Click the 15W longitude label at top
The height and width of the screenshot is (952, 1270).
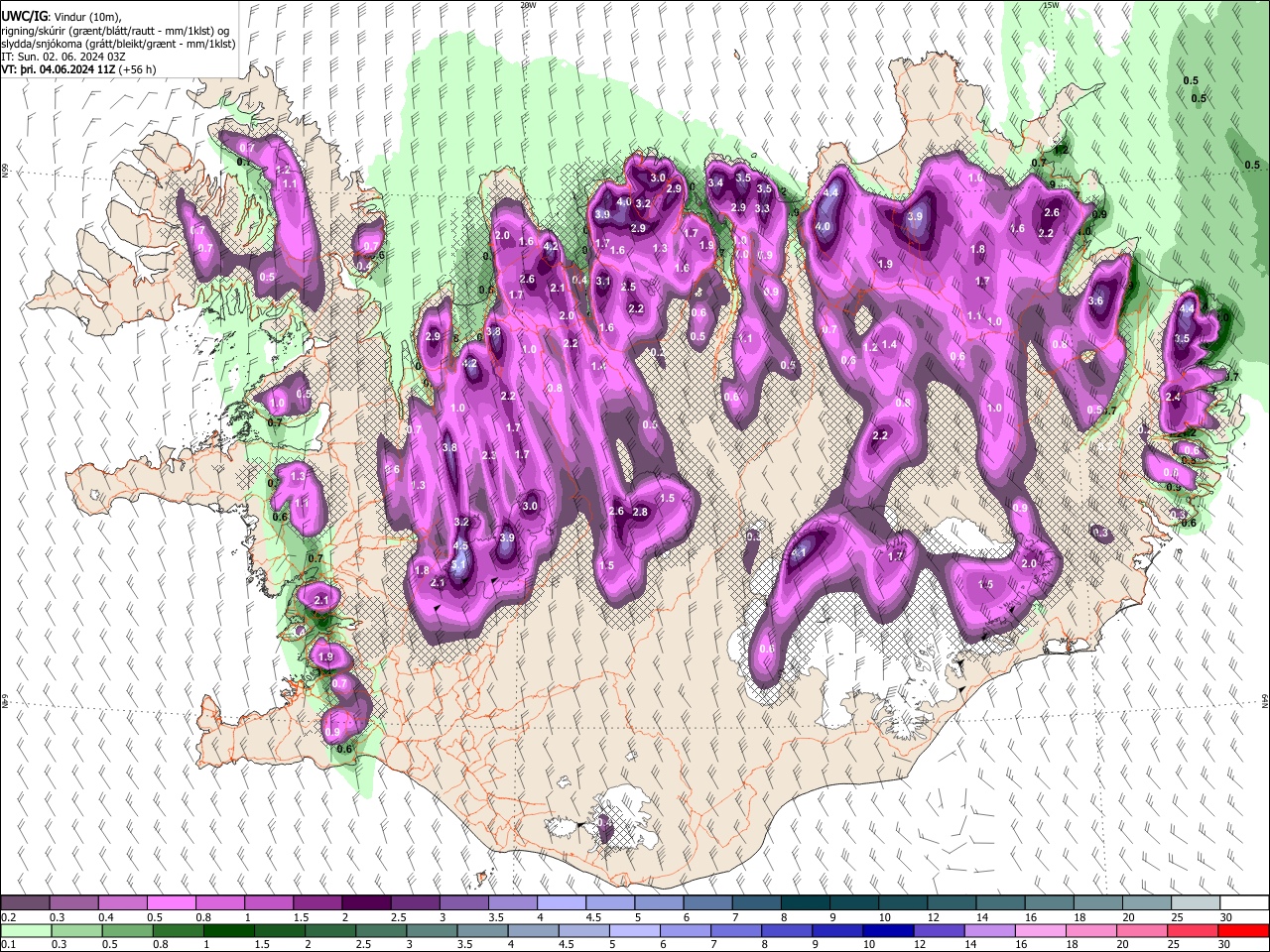click(1051, 5)
